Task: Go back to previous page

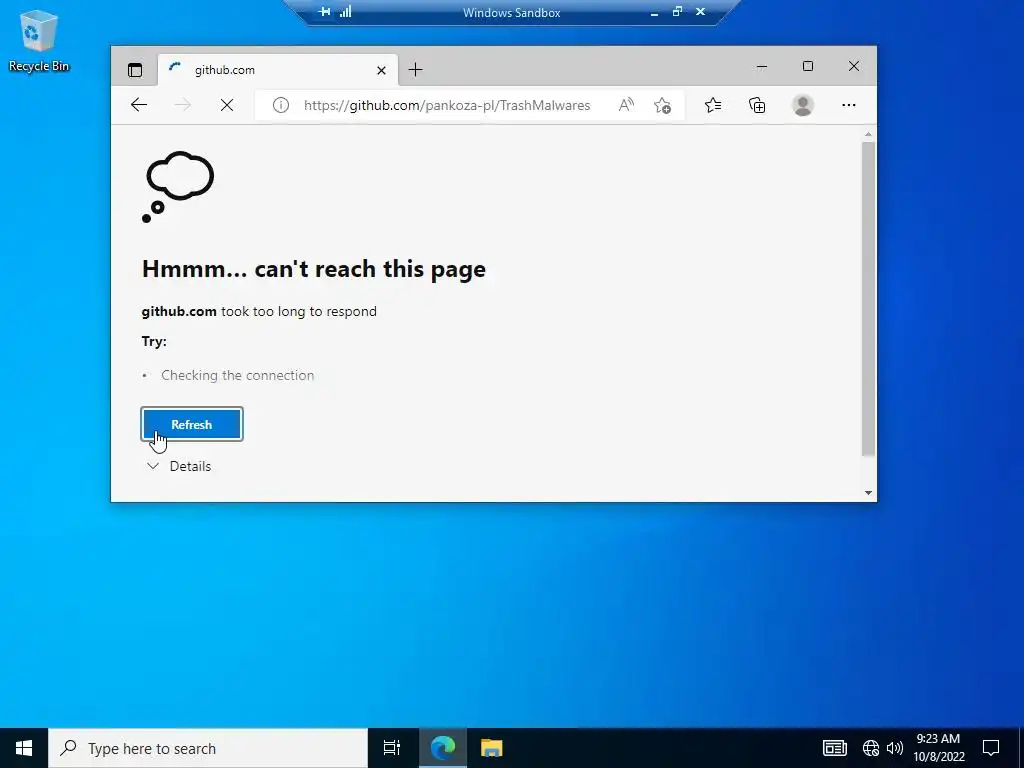Action: tap(138, 105)
